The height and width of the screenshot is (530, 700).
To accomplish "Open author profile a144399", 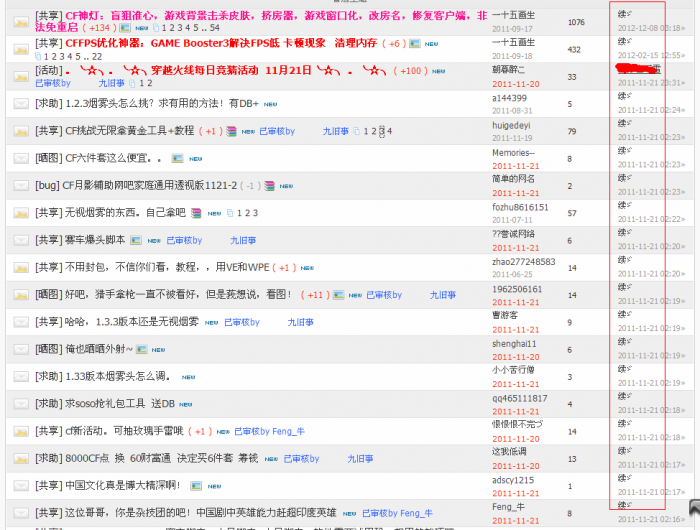I will click(x=509, y=98).
